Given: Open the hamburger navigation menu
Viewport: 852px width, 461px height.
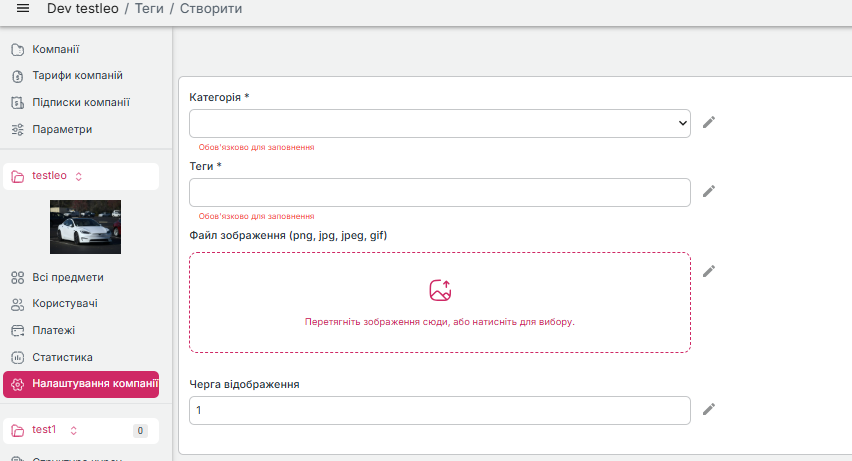Looking at the screenshot, I should point(23,9).
